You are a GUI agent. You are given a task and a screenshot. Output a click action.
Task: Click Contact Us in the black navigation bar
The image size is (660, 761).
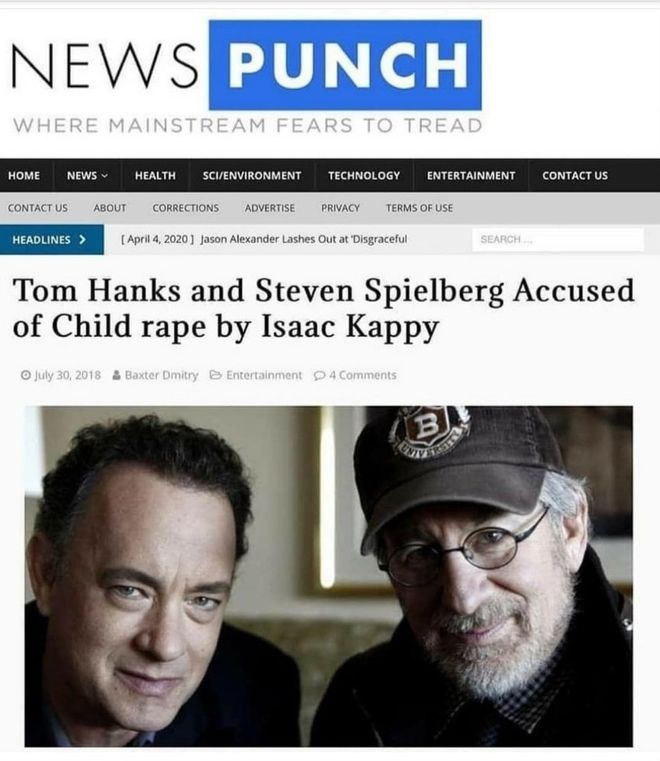pyautogui.click(x=575, y=175)
